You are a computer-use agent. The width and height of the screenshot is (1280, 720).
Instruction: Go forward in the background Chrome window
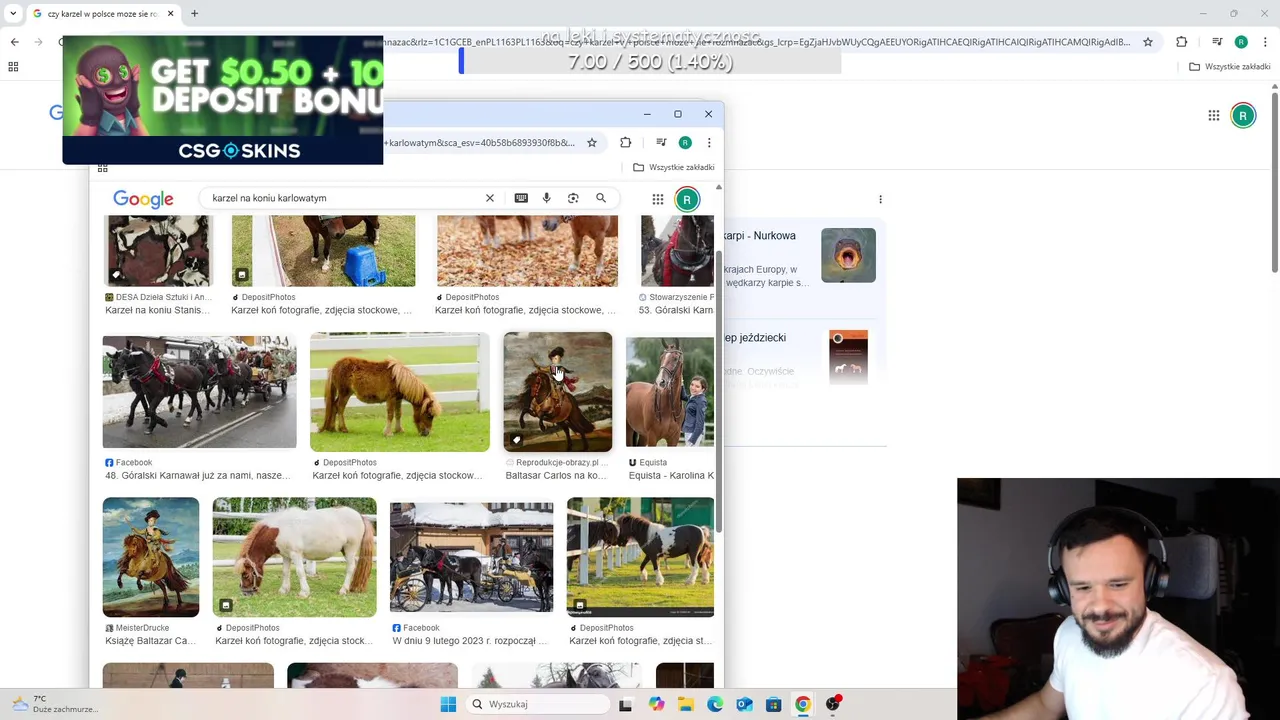[x=39, y=42]
